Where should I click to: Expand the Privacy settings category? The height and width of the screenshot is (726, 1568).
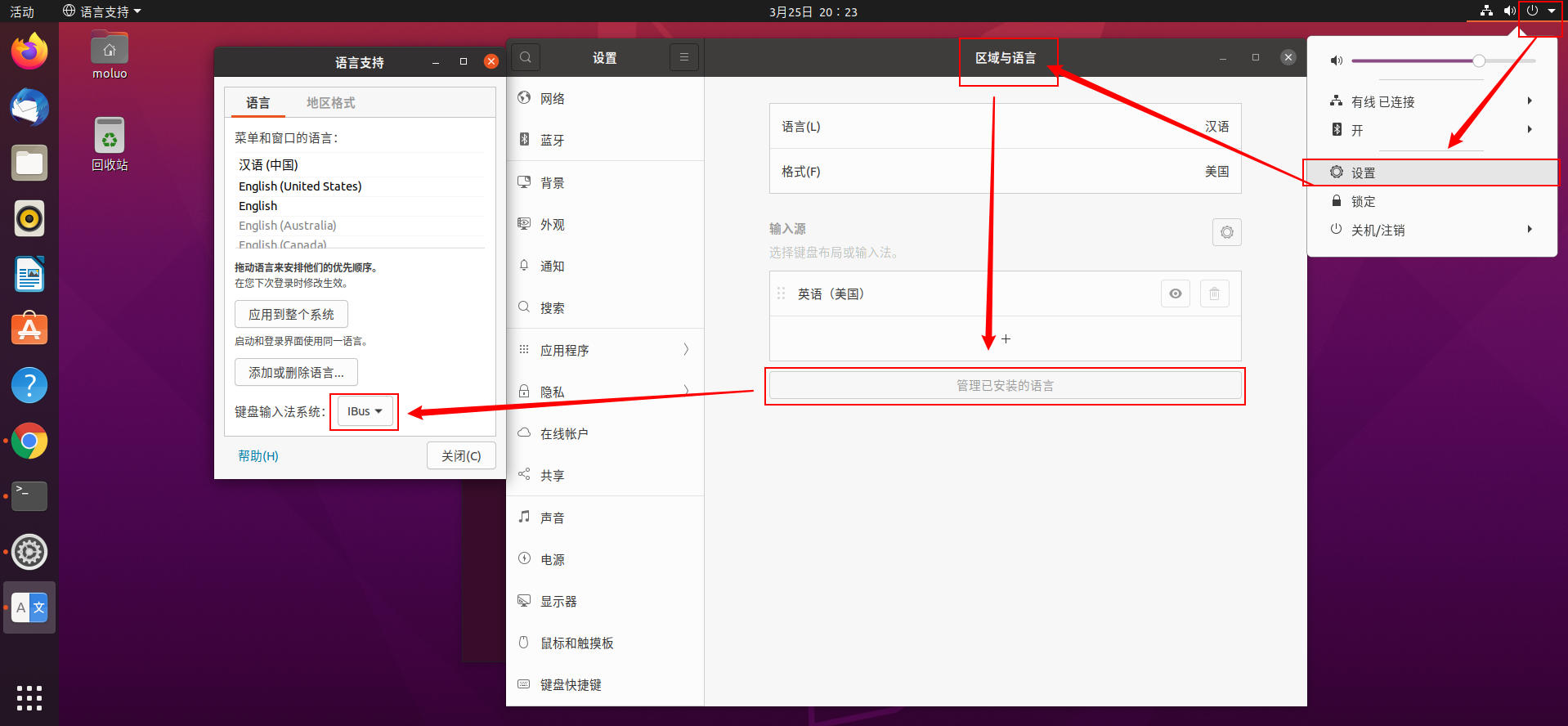point(605,392)
